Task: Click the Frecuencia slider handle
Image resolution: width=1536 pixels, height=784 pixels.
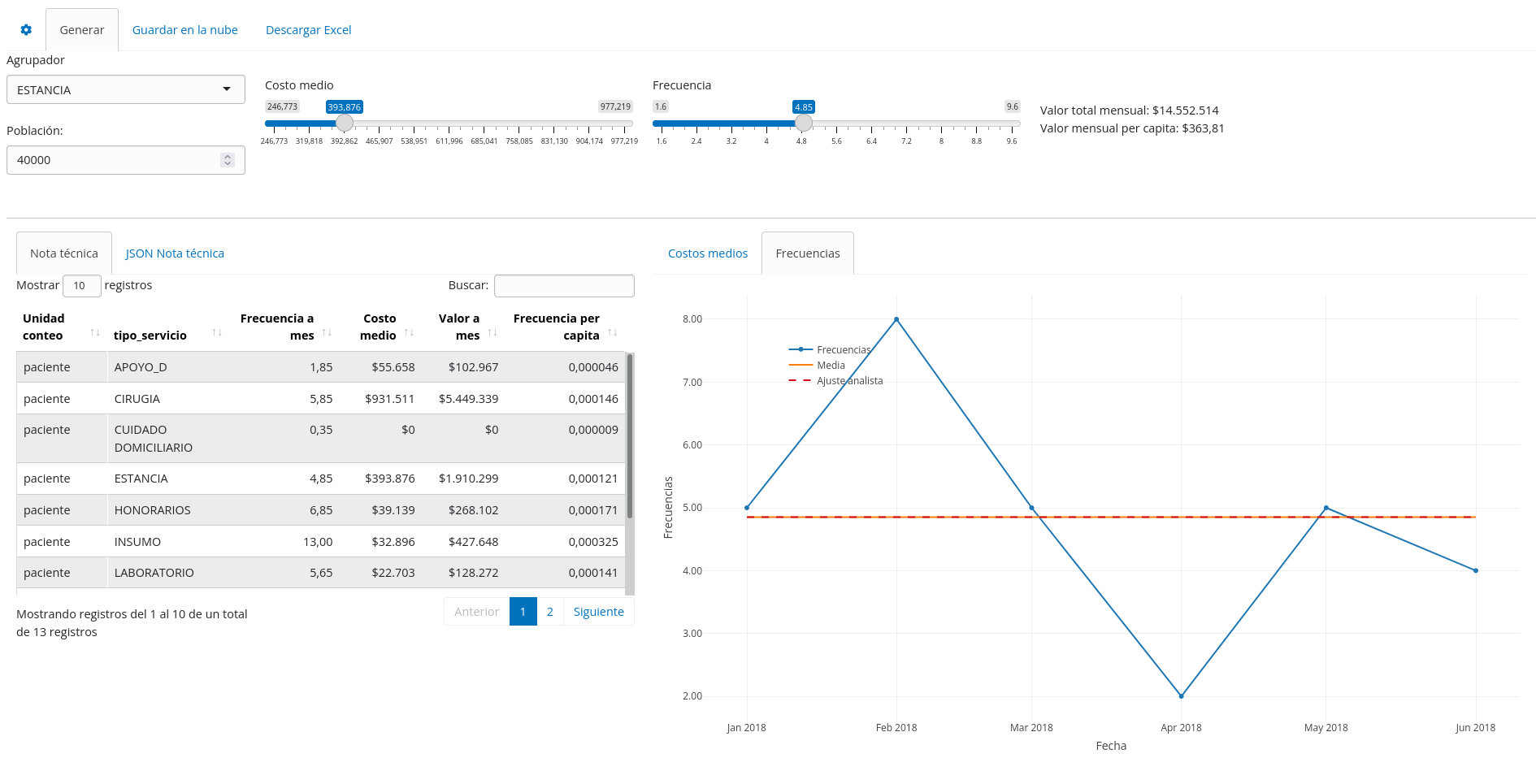Action: 804,123
